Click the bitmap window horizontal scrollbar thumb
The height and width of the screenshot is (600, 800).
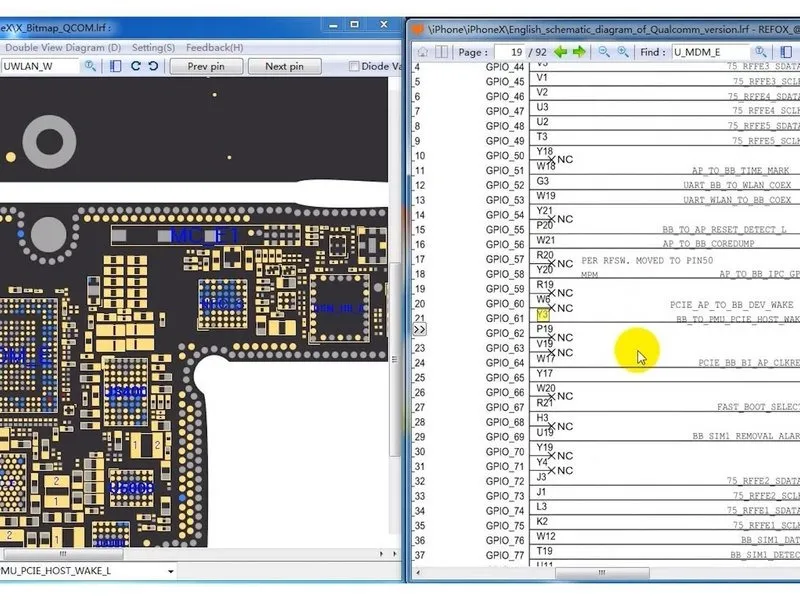click(x=63, y=554)
